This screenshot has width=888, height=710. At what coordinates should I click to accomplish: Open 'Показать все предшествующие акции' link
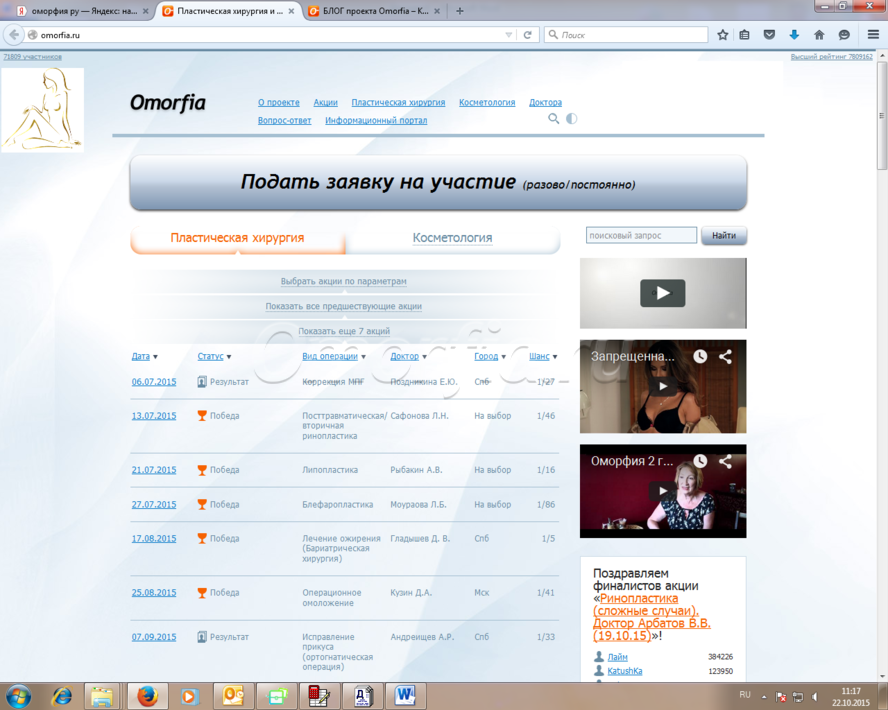tap(344, 306)
